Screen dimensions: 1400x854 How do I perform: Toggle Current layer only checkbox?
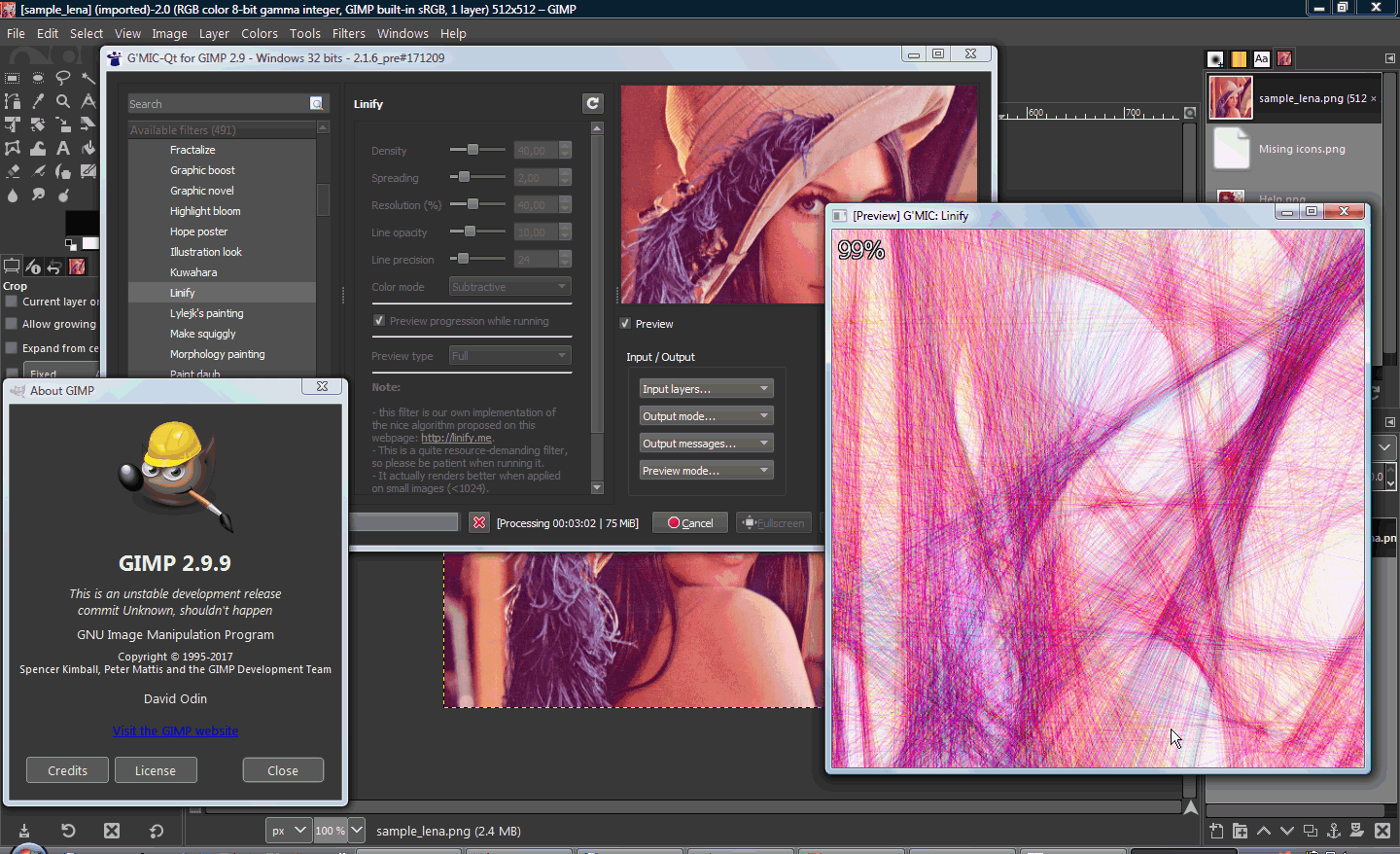pyautogui.click(x=12, y=301)
